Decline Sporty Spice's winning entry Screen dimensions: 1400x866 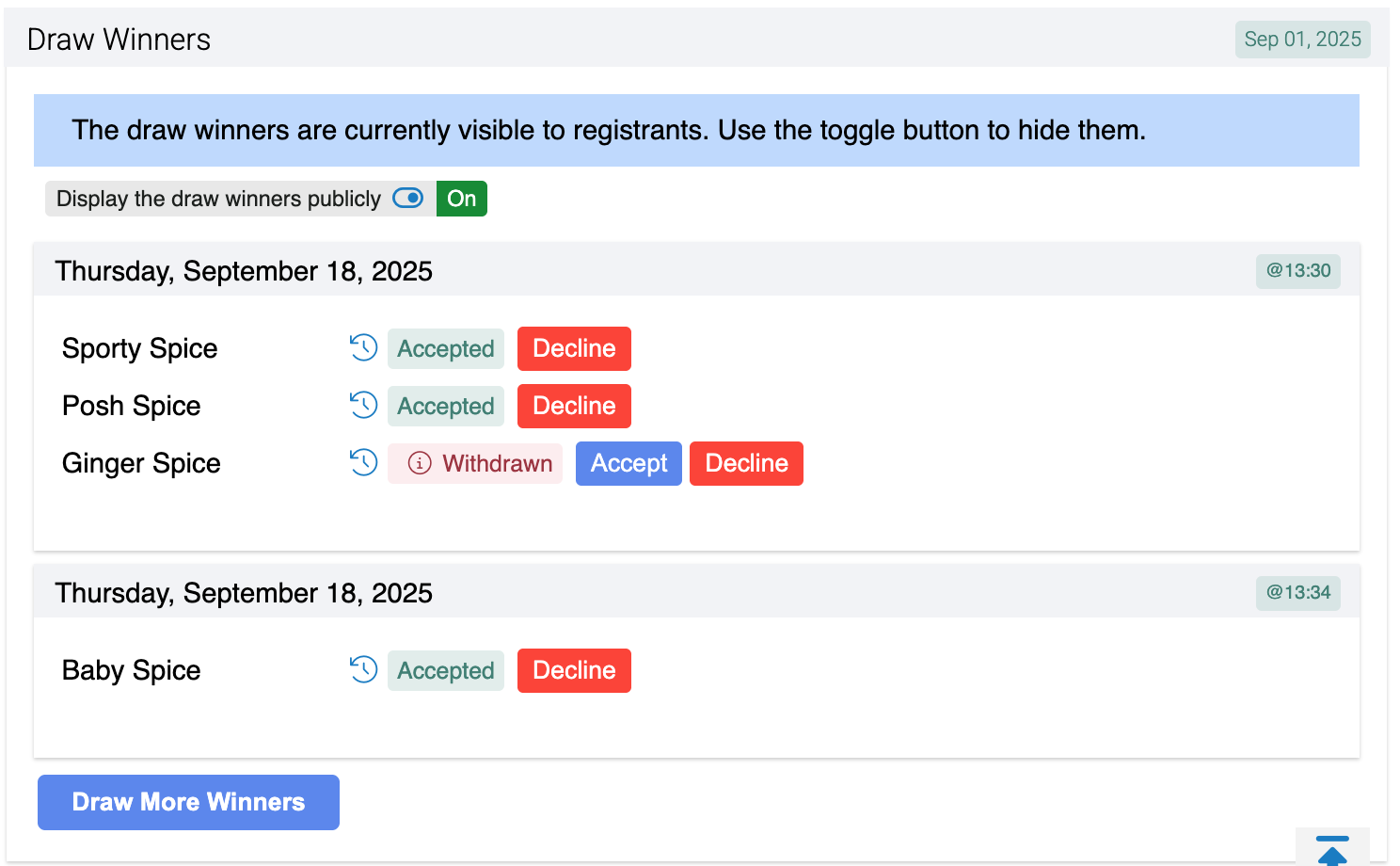pos(574,348)
